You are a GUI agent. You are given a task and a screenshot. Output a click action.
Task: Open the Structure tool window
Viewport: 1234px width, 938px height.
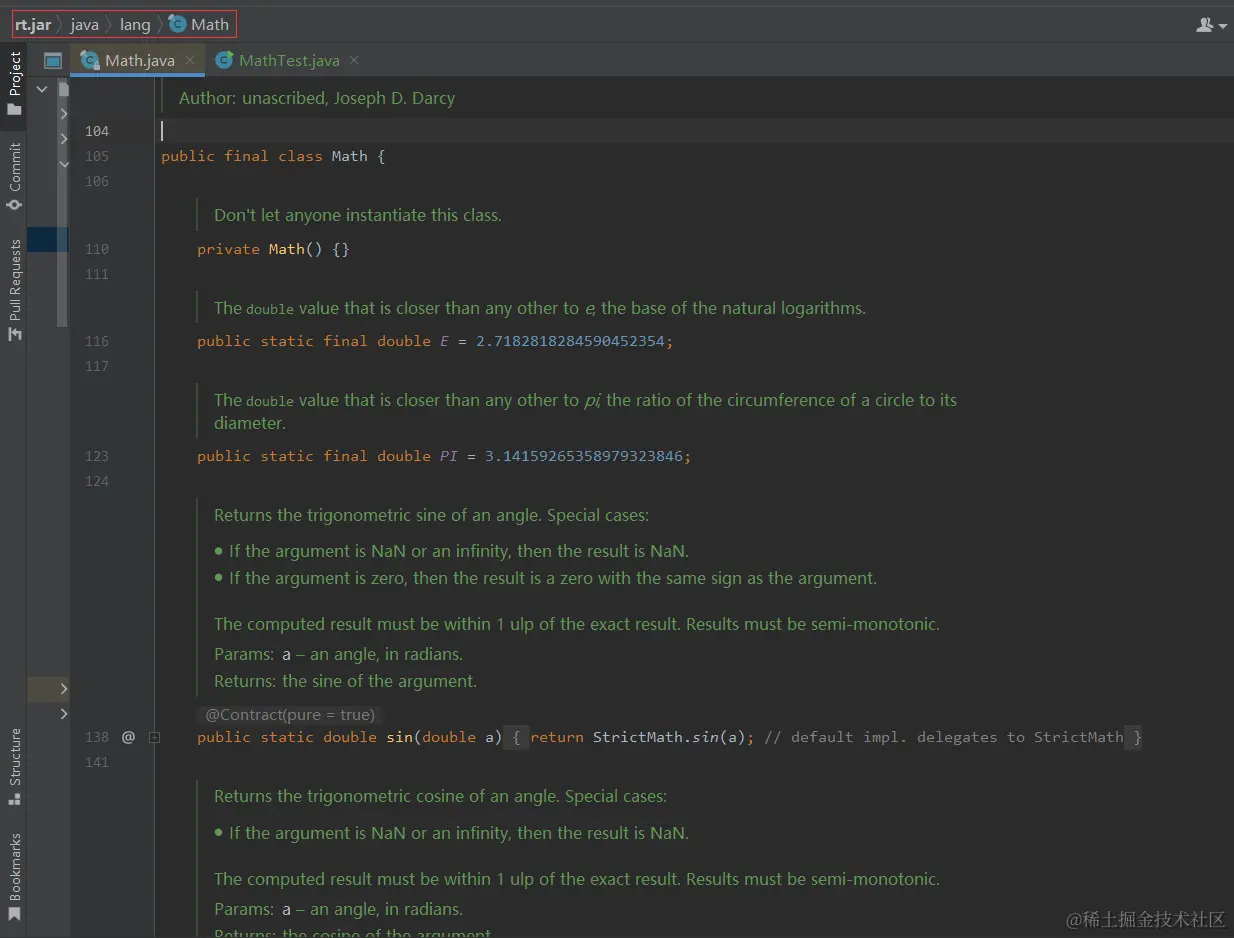tap(14, 767)
